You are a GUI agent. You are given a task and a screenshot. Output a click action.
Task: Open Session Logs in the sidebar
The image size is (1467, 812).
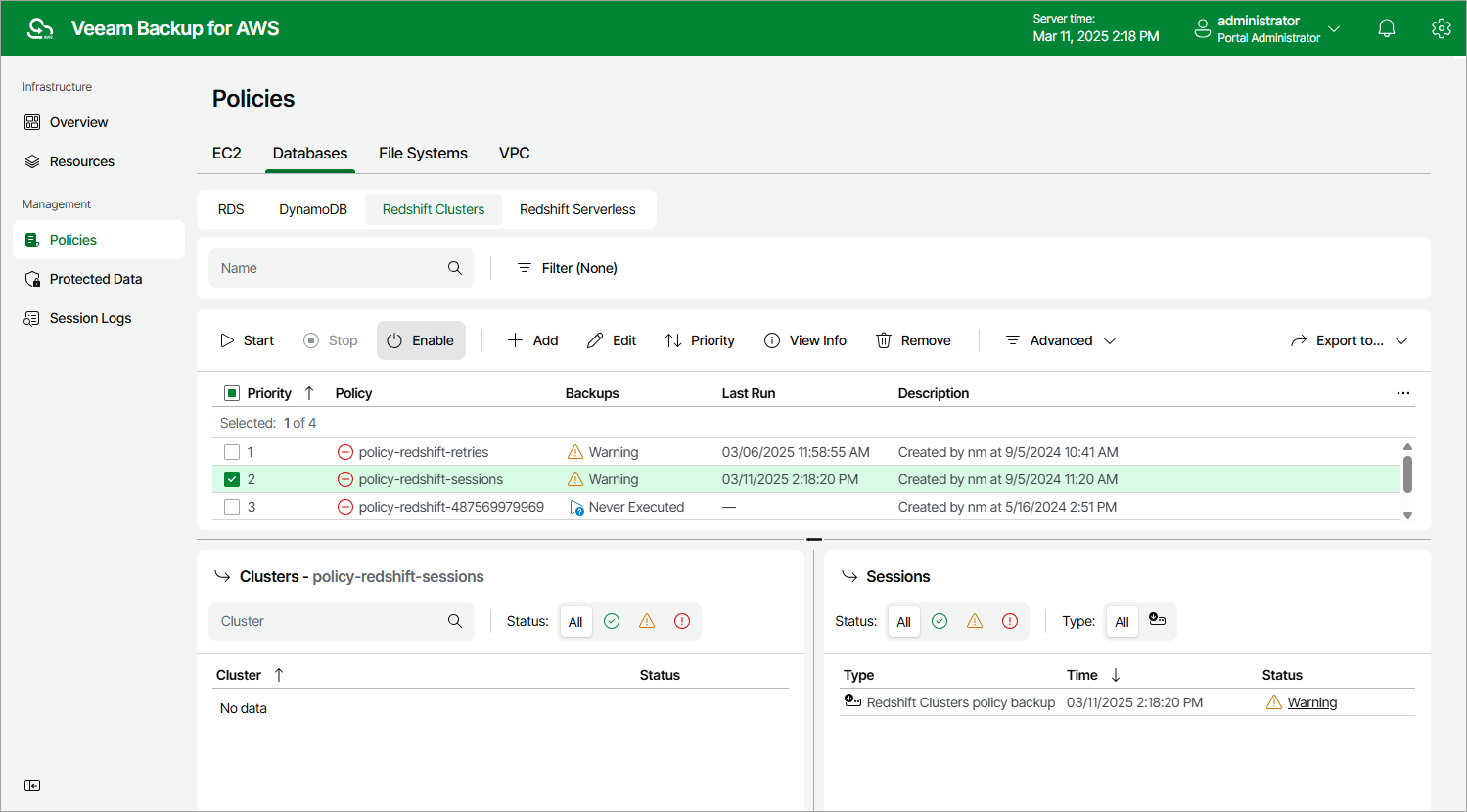pyautogui.click(x=99, y=318)
